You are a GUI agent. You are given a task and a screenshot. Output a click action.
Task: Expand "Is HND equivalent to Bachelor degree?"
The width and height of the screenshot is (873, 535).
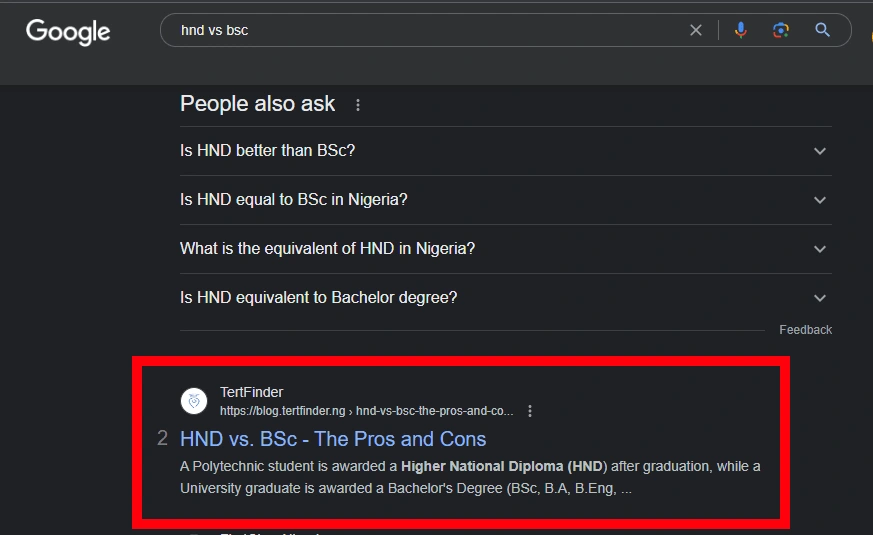pyautogui.click(x=318, y=298)
